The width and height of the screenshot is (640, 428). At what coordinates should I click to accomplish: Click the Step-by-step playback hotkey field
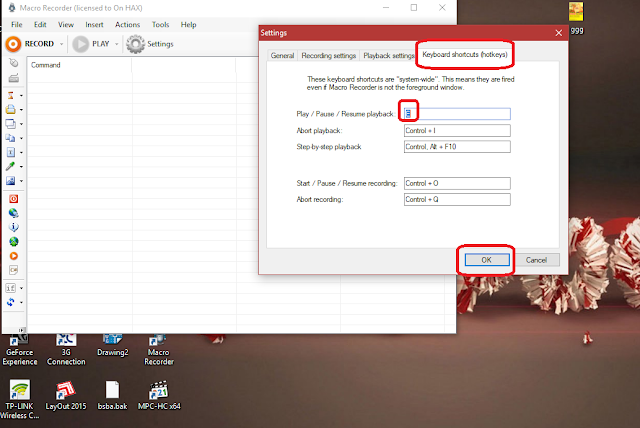coord(457,146)
